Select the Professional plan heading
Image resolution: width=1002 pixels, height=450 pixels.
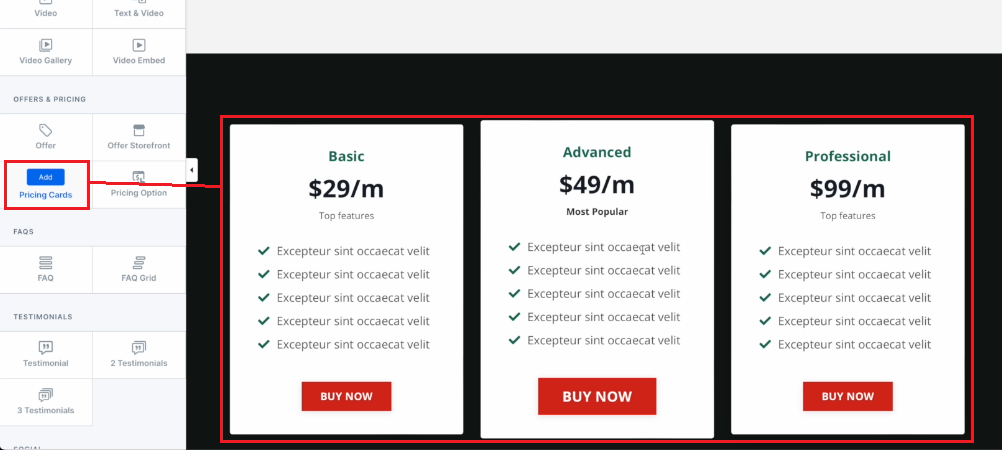coord(847,156)
